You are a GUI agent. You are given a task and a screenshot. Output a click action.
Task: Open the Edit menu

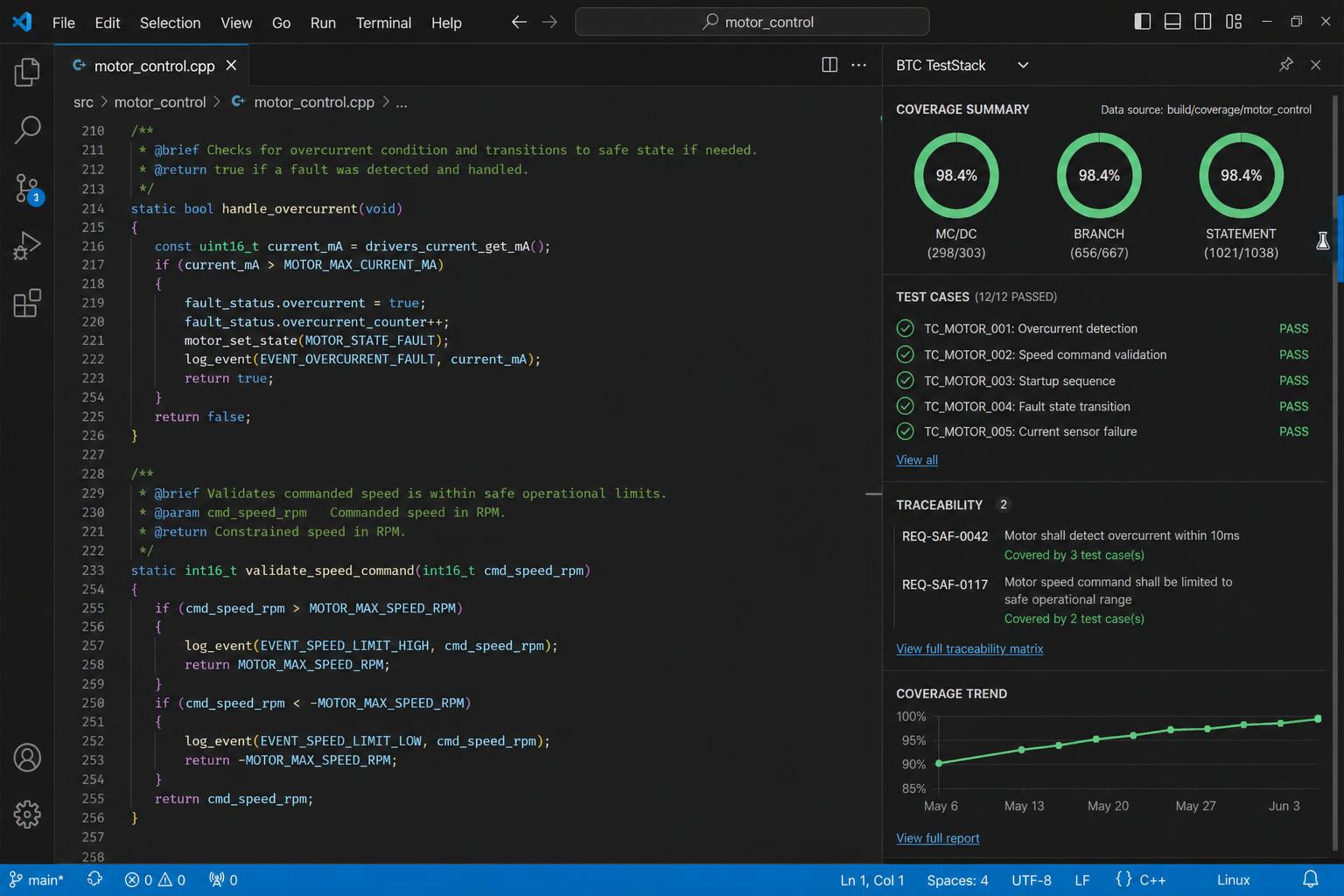pos(108,23)
